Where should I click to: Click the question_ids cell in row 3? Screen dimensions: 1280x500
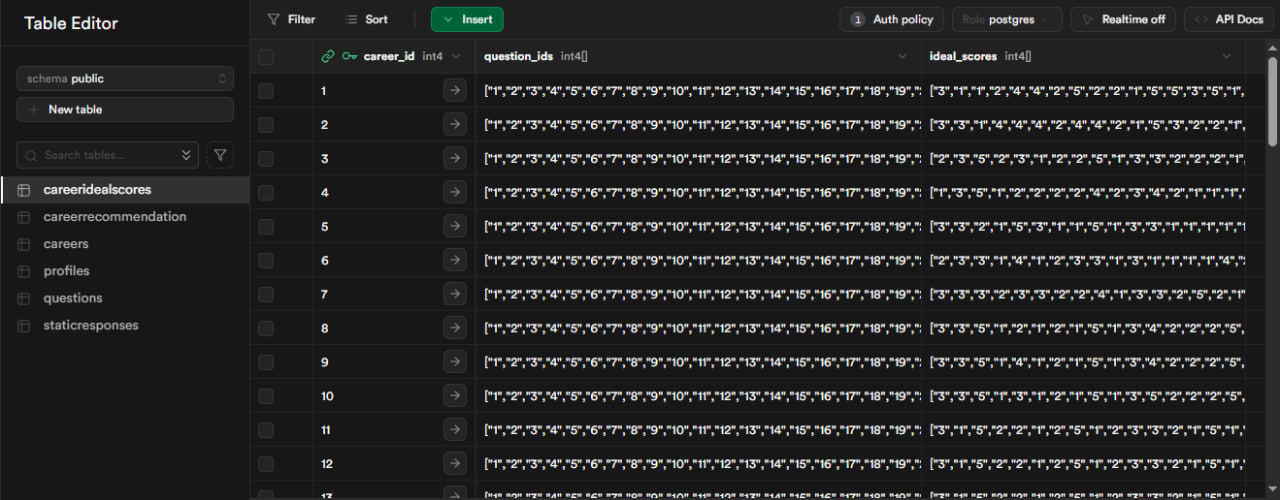point(698,159)
